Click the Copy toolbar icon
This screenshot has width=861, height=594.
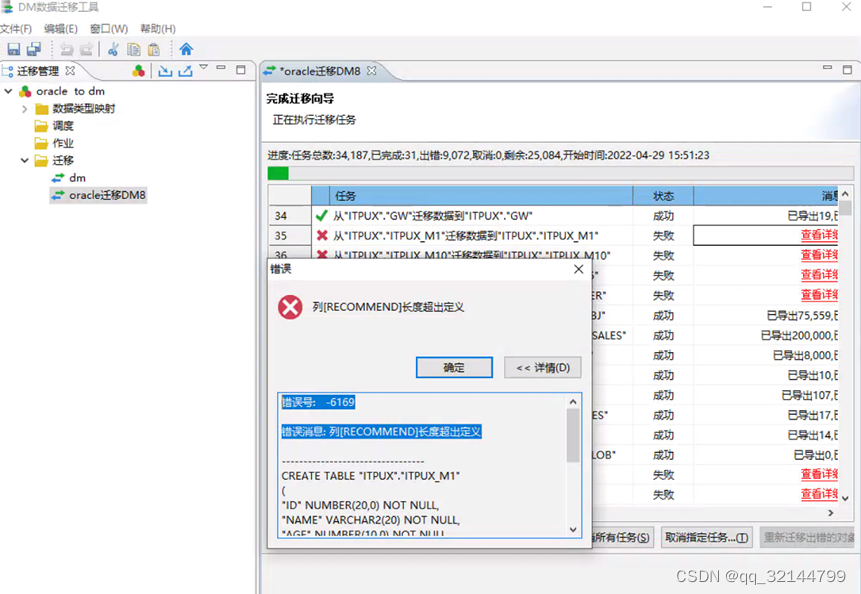(133, 49)
